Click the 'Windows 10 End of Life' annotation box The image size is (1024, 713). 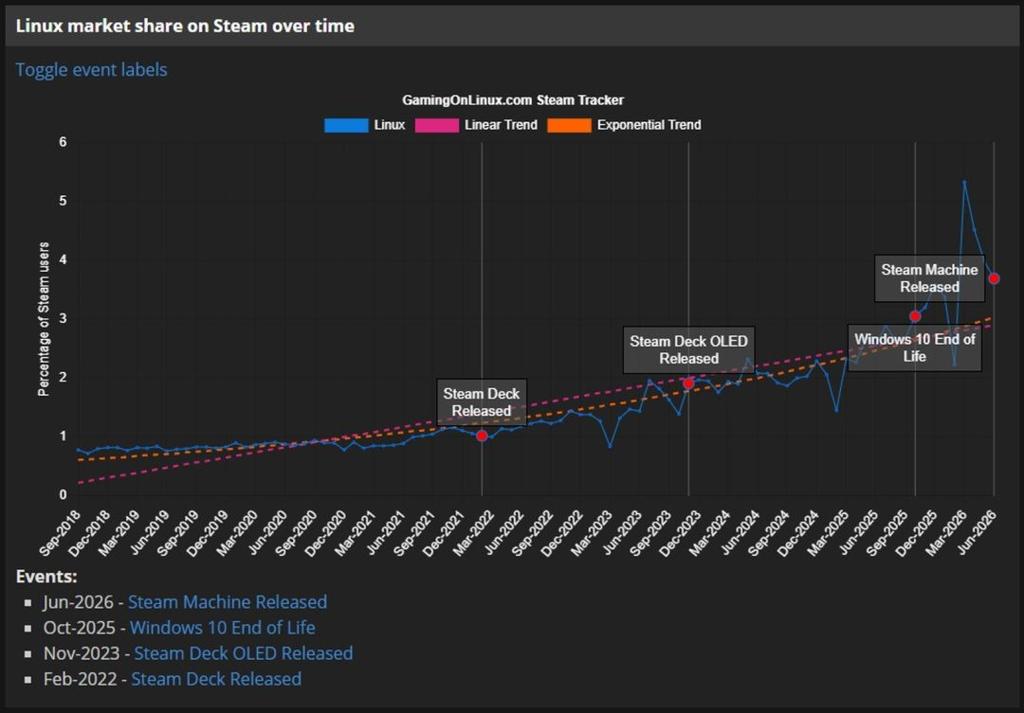coord(914,347)
